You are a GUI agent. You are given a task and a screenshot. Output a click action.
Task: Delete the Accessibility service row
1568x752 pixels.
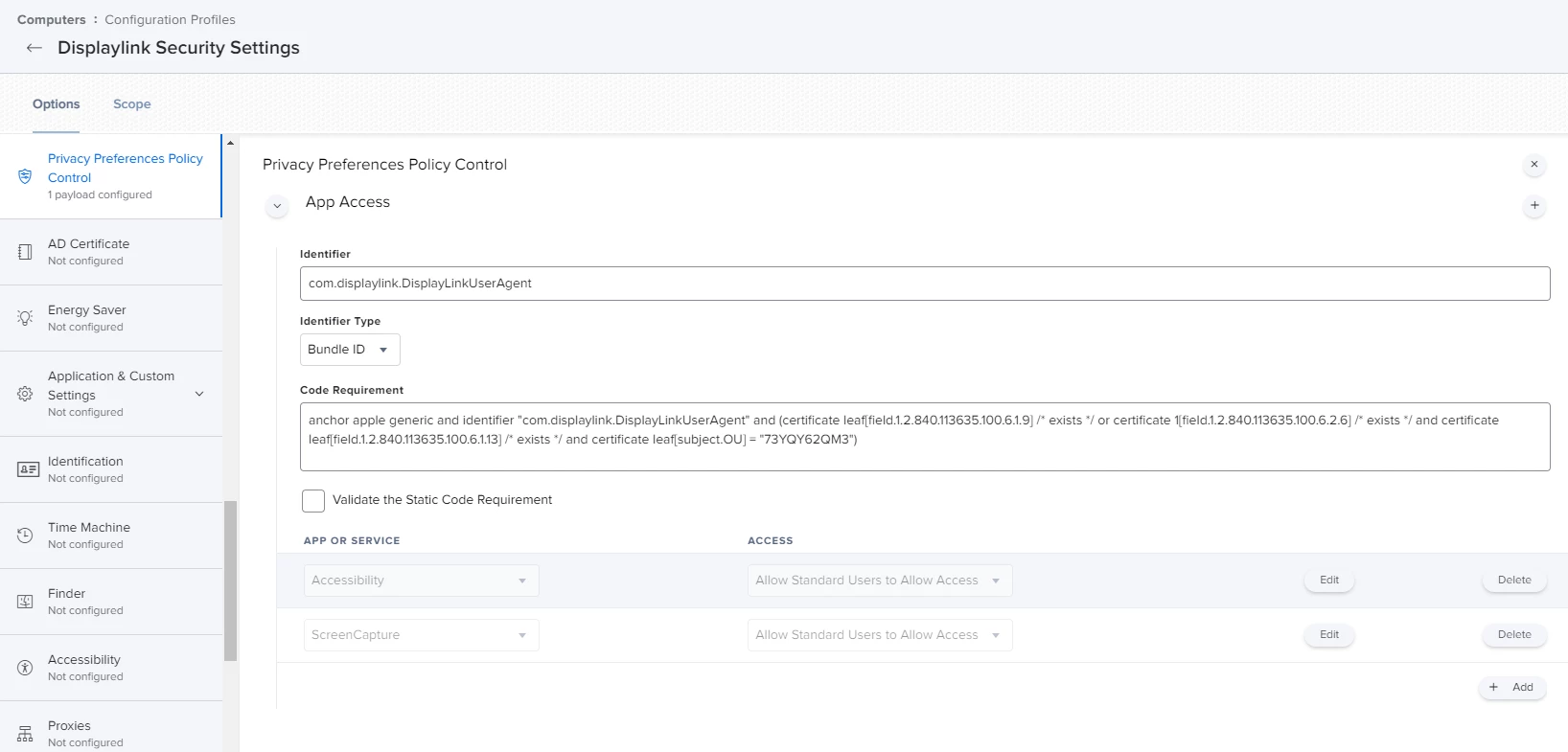point(1514,581)
